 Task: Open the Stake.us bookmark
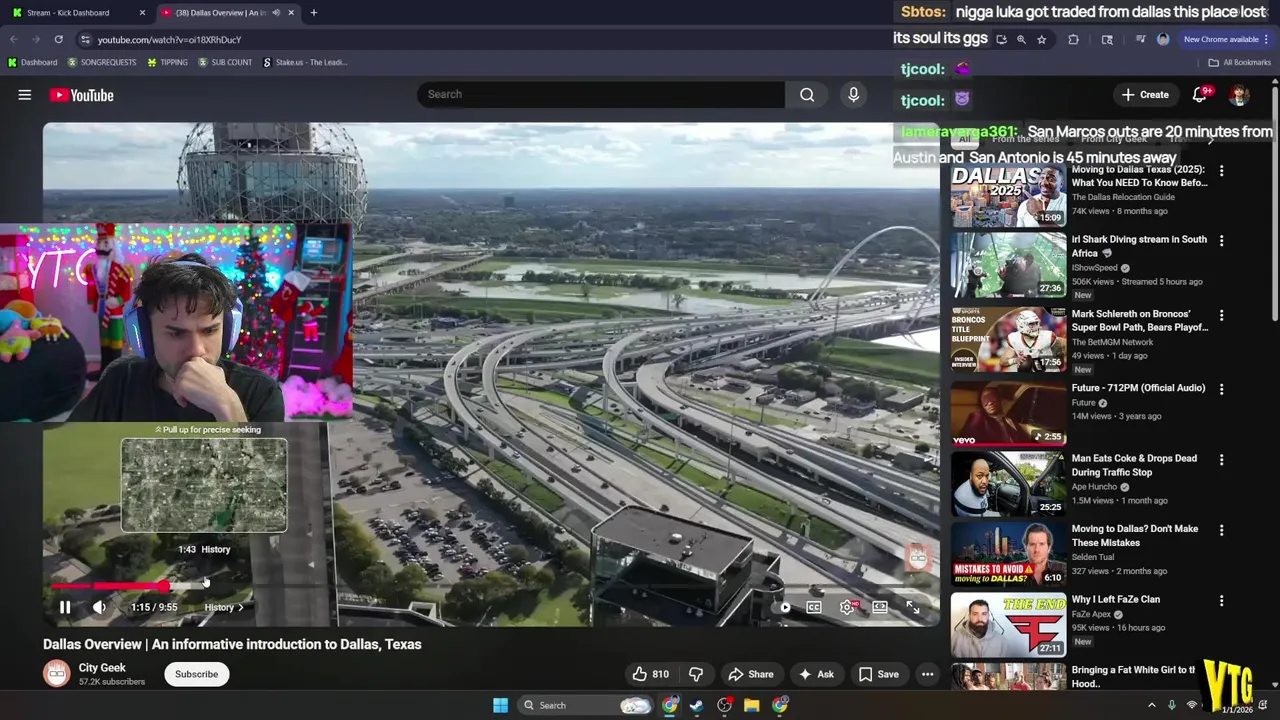pyautogui.click(x=305, y=62)
